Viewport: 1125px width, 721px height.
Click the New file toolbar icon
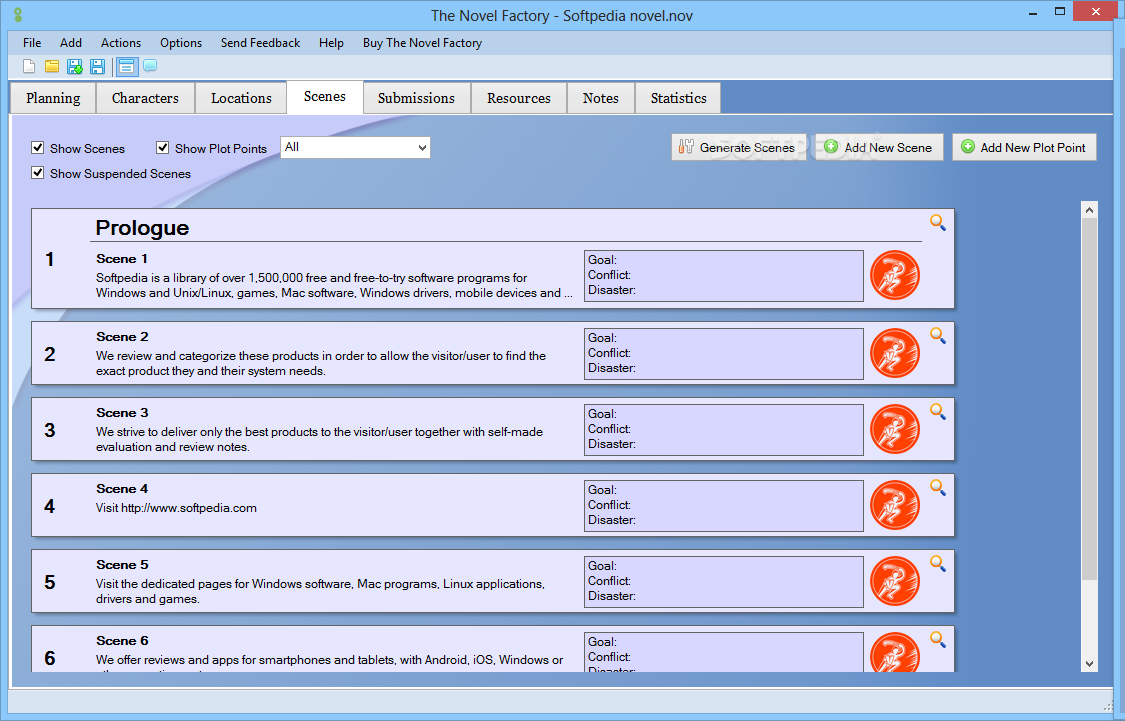point(29,67)
